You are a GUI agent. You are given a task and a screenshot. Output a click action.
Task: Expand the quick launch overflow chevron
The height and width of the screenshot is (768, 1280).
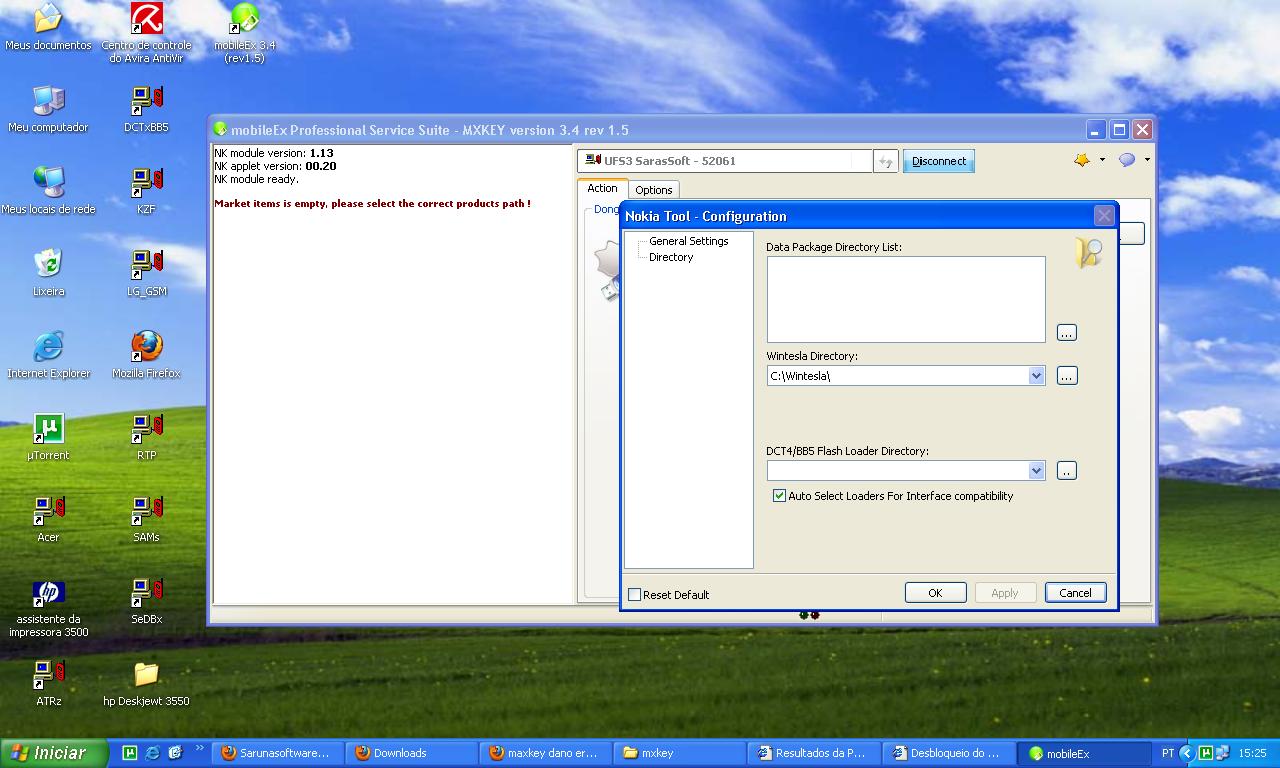pos(199,747)
